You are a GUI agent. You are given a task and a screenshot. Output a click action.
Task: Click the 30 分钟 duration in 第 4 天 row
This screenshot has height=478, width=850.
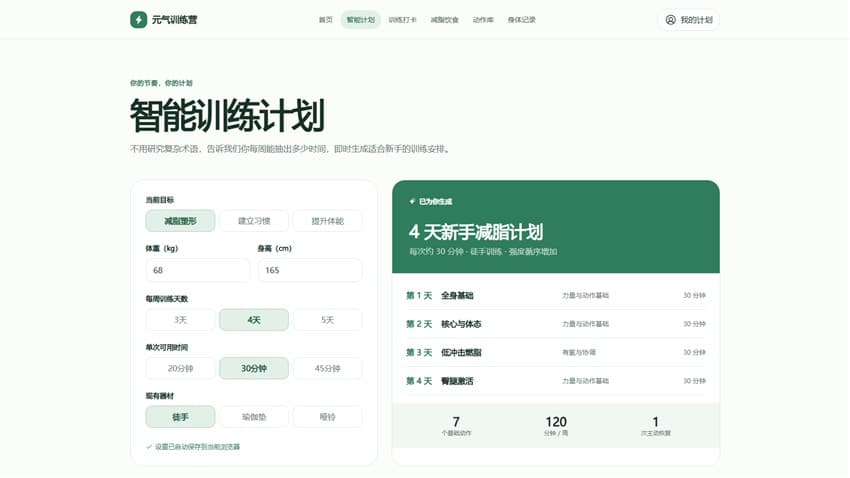coord(694,381)
